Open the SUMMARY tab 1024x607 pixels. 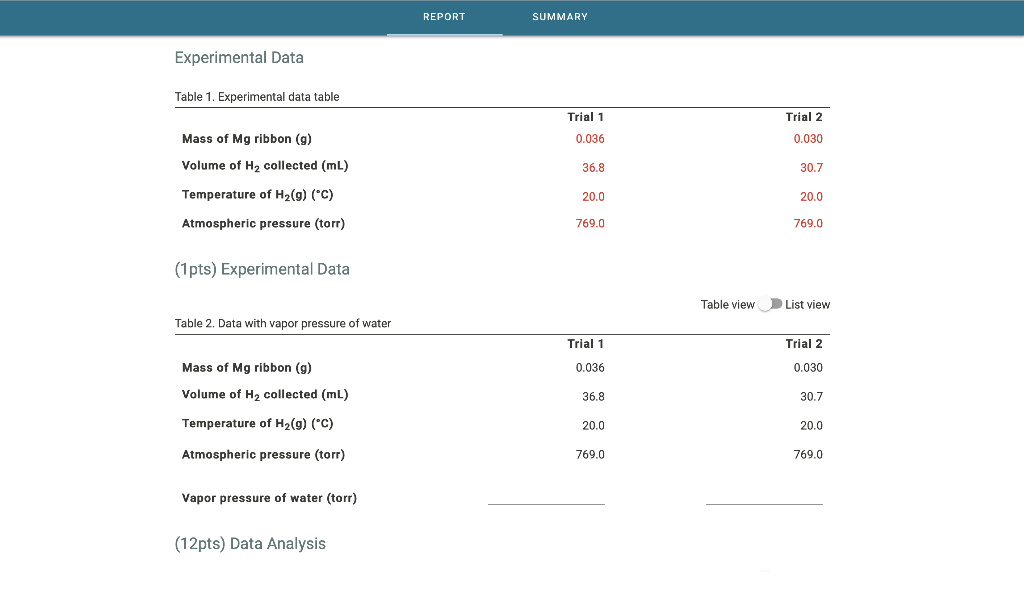(559, 17)
